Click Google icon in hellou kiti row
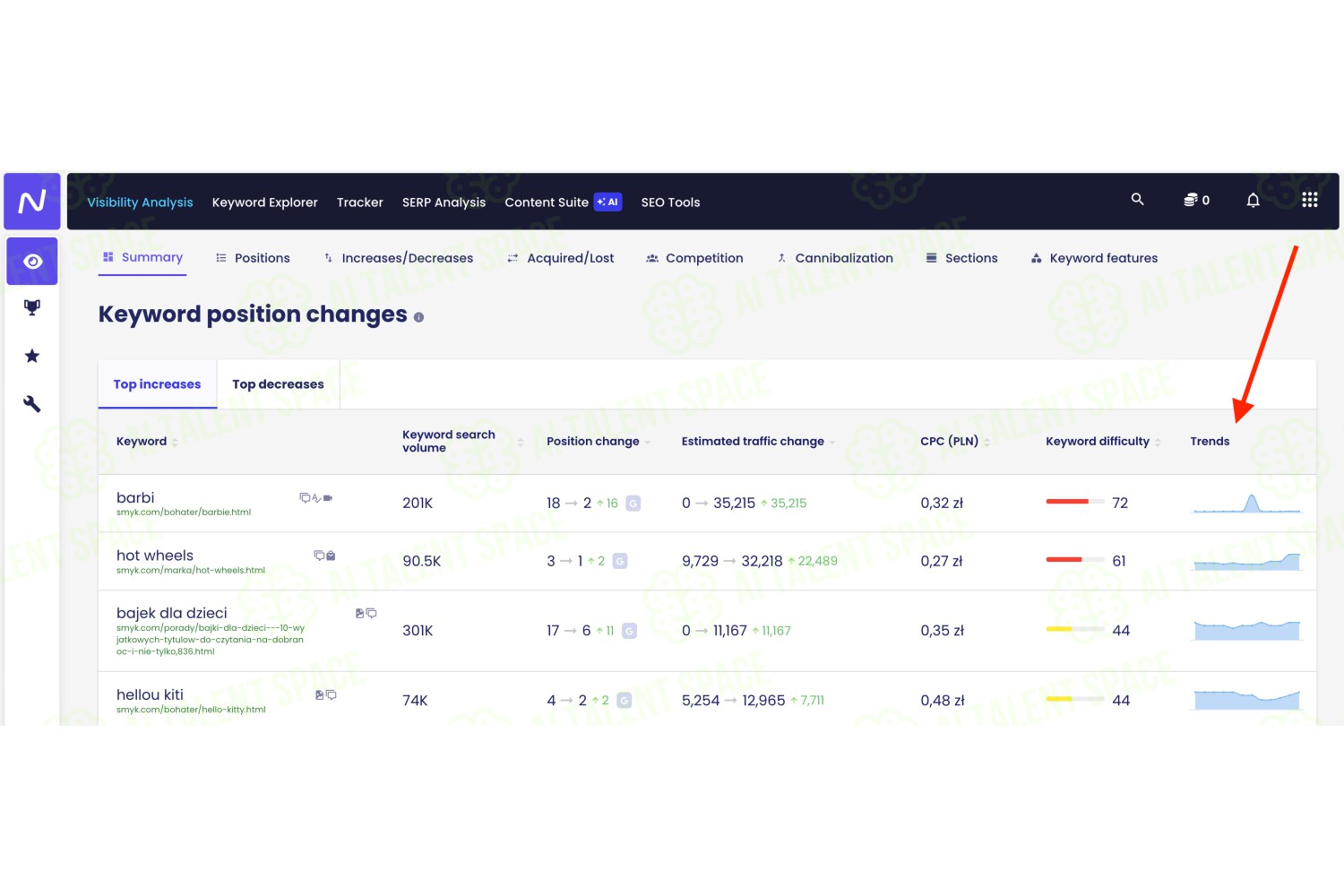 (624, 701)
